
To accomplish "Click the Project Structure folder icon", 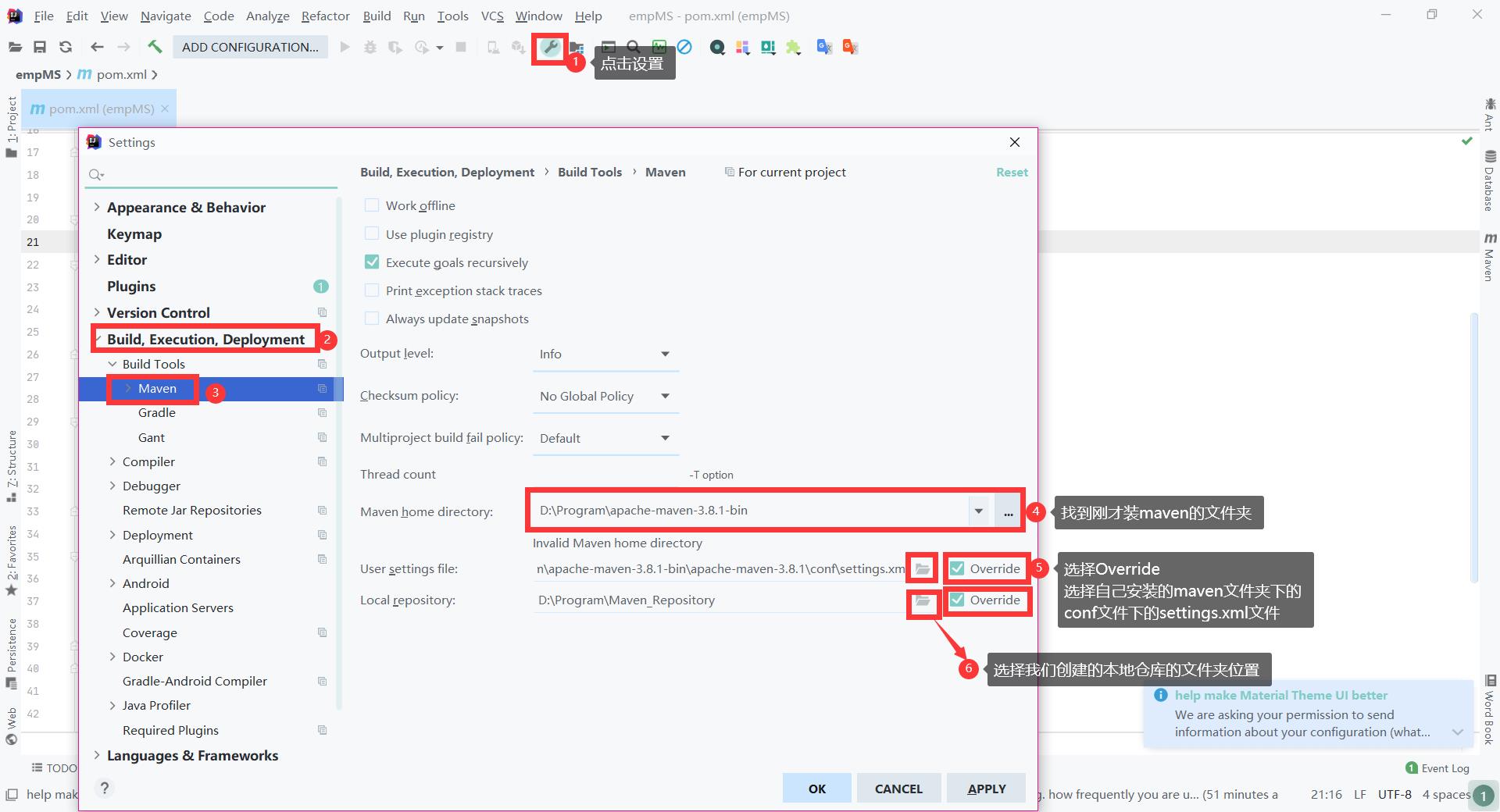I will click(x=577, y=48).
